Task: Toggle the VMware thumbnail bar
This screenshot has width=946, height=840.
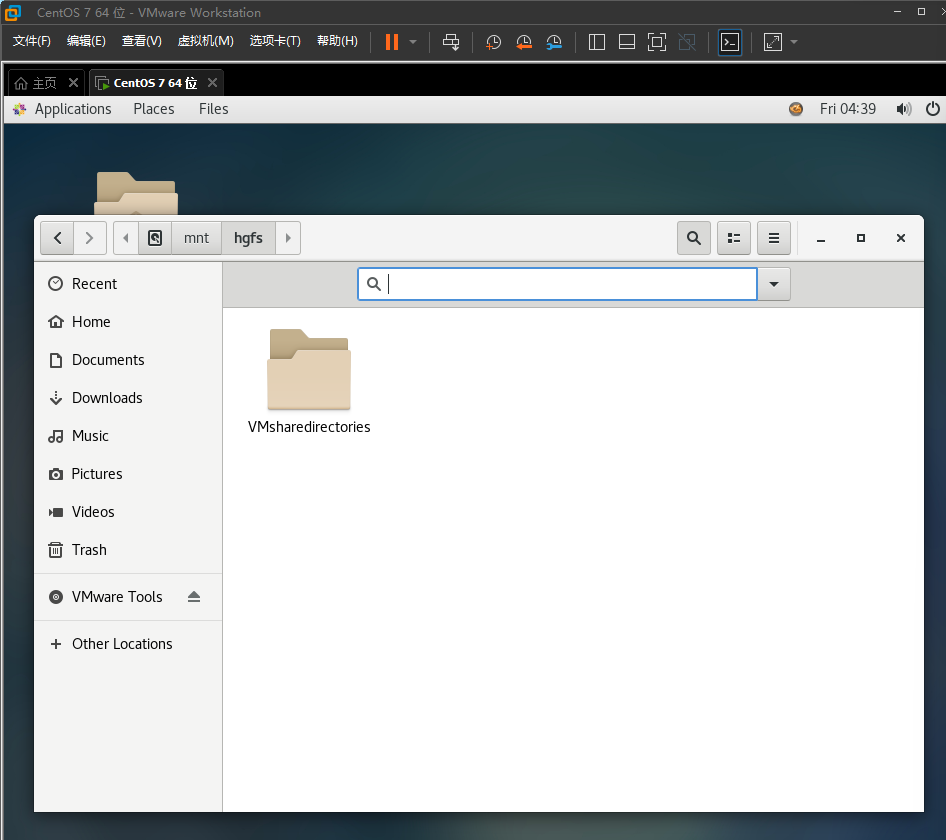Action: (627, 42)
